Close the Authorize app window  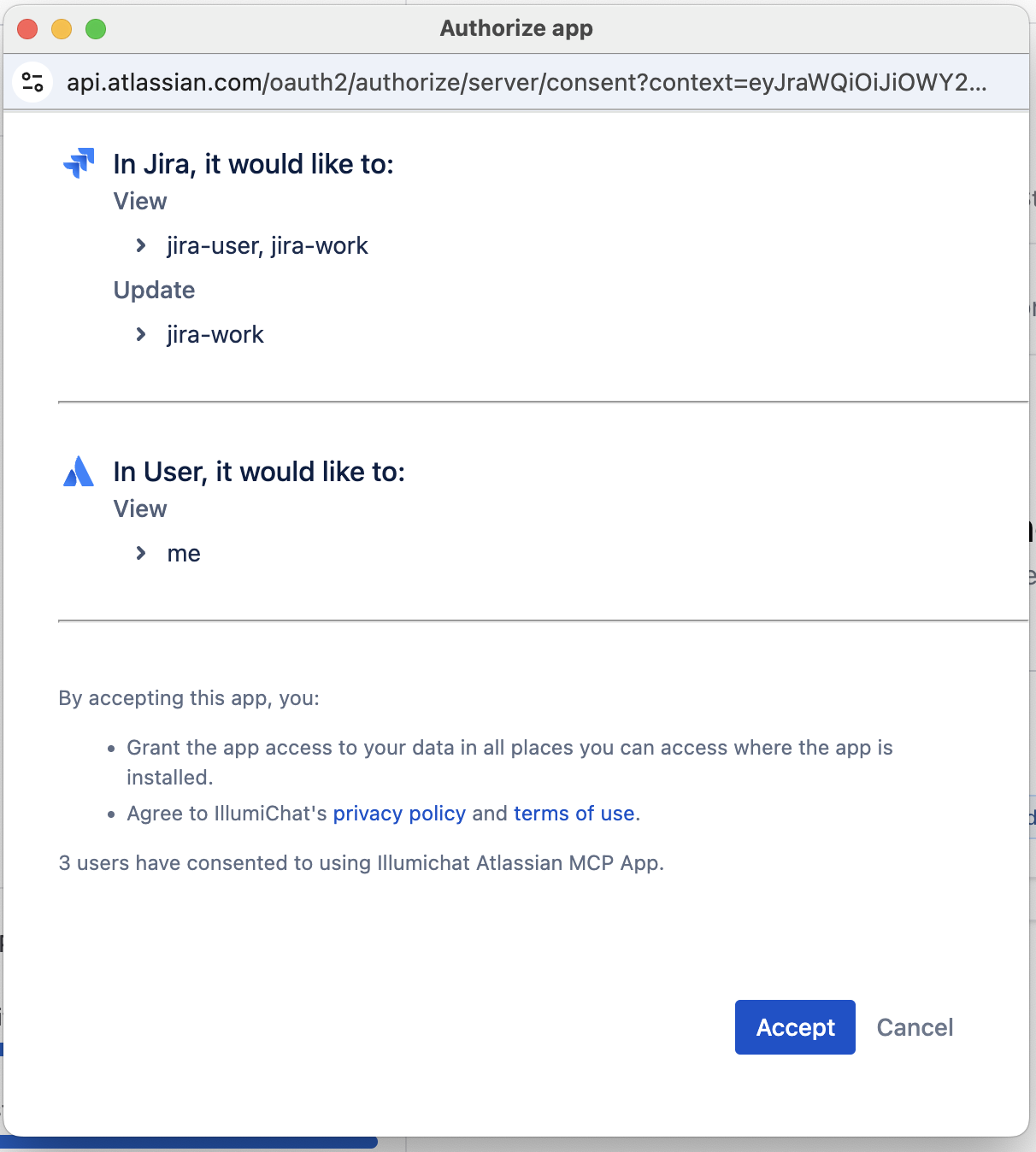coord(26,28)
